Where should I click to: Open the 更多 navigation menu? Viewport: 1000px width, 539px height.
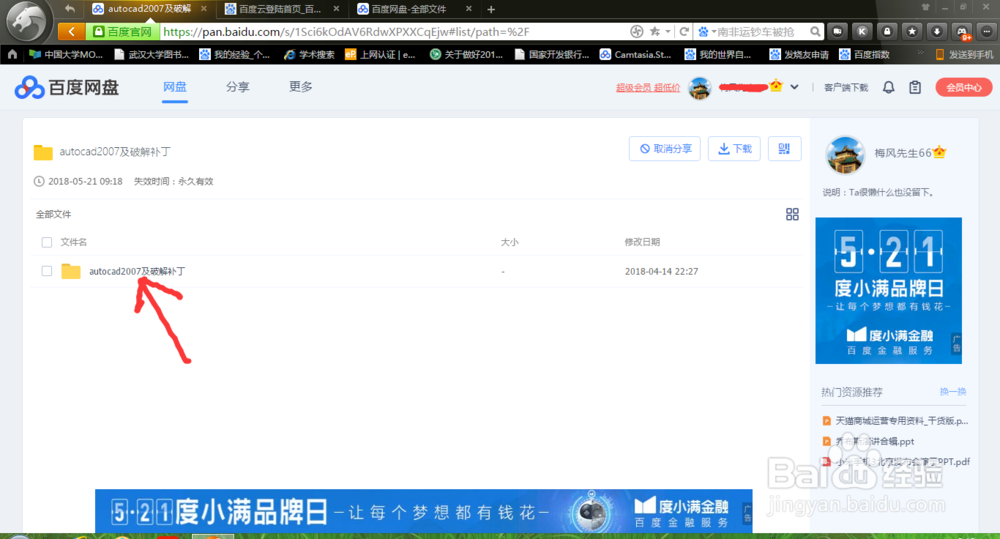[x=301, y=87]
